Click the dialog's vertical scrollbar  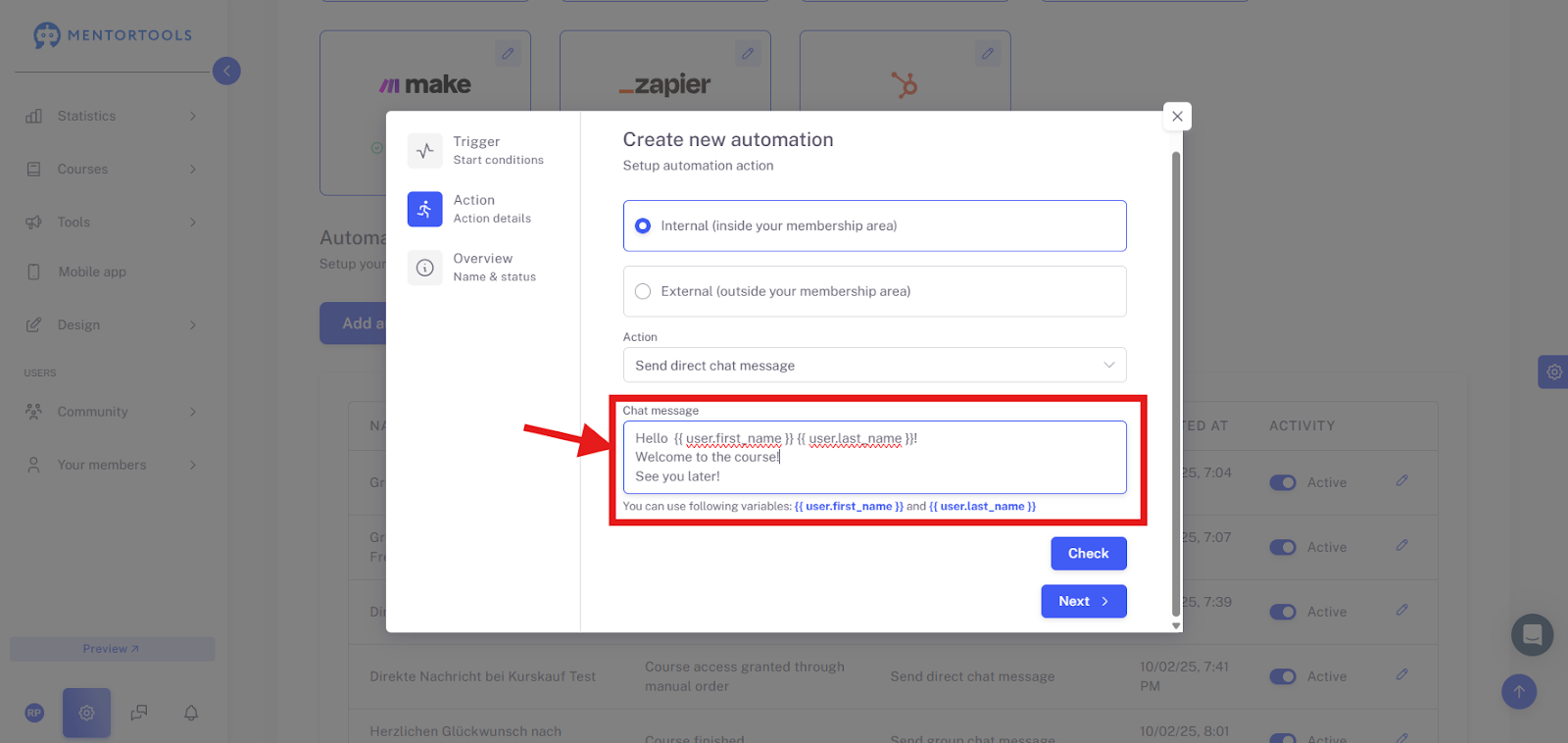pos(1176,382)
